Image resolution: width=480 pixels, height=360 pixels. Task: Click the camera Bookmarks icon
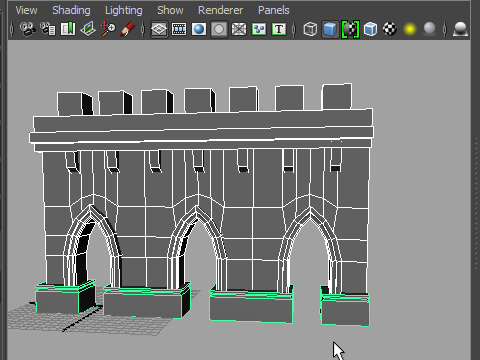pyautogui.click(x=68, y=29)
